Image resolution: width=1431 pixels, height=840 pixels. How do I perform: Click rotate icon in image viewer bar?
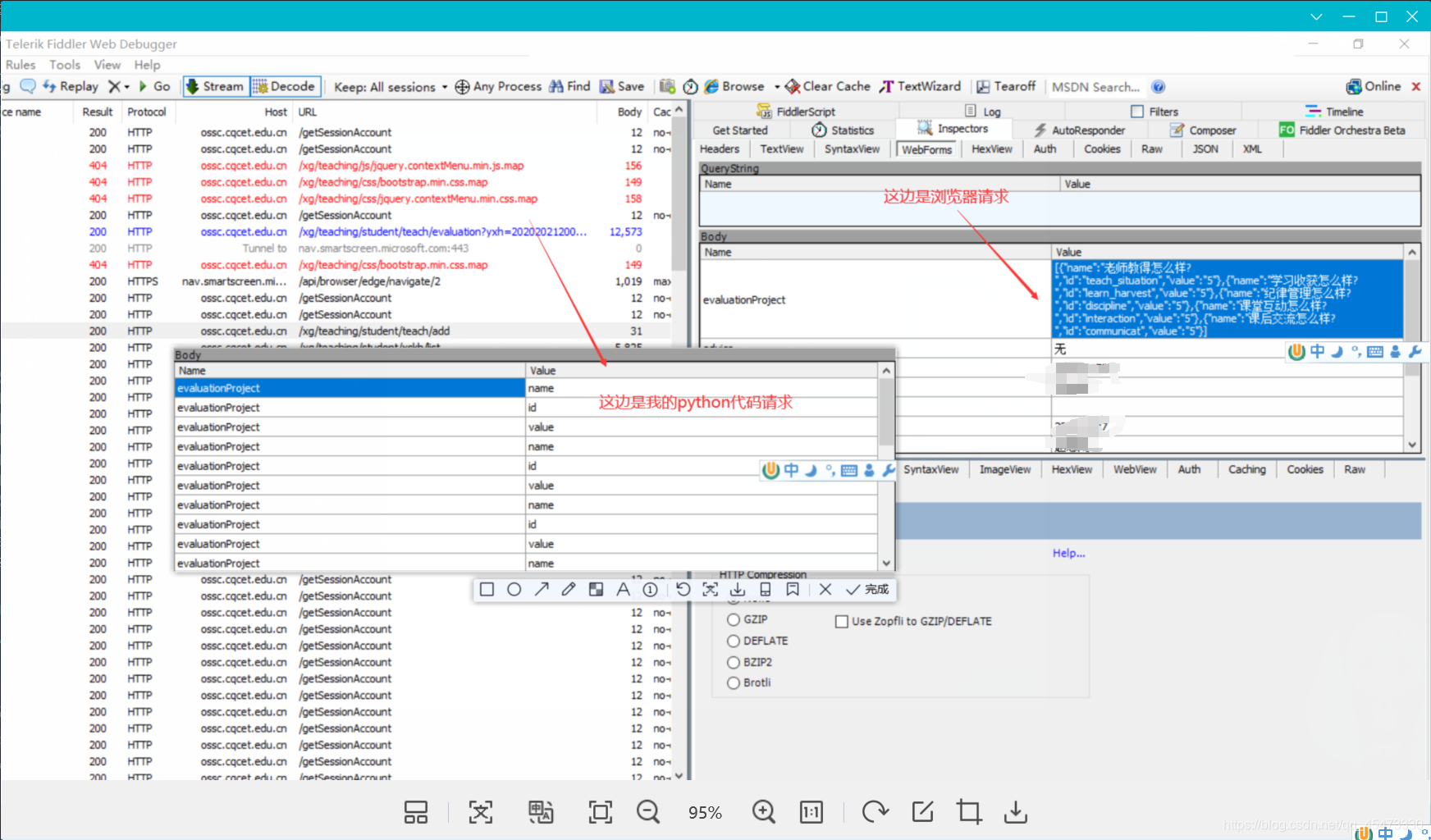(875, 812)
